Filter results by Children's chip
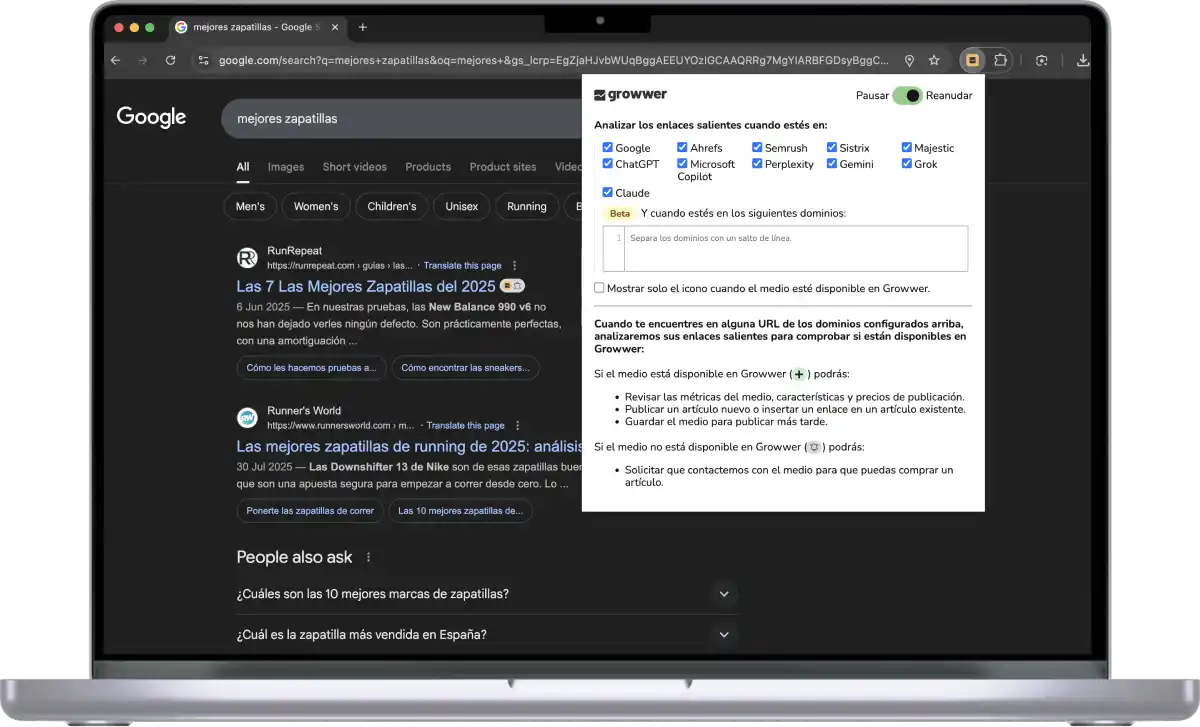Viewport: 1200px width, 727px height. coord(392,206)
